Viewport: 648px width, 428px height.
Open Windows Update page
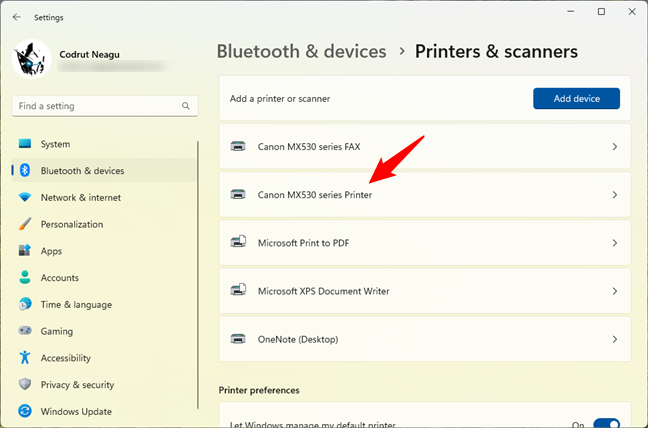tap(104, 411)
